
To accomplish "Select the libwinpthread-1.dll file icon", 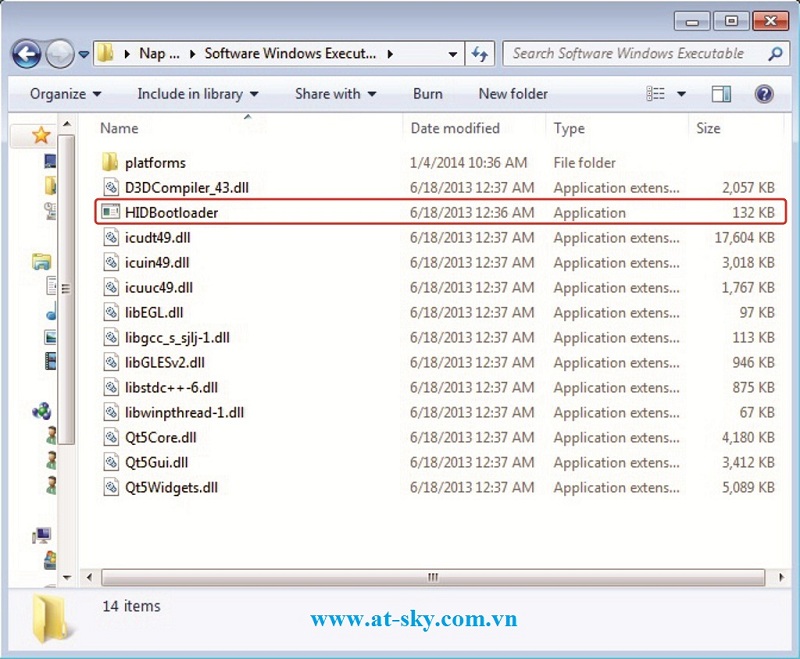I will pos(111,412).
